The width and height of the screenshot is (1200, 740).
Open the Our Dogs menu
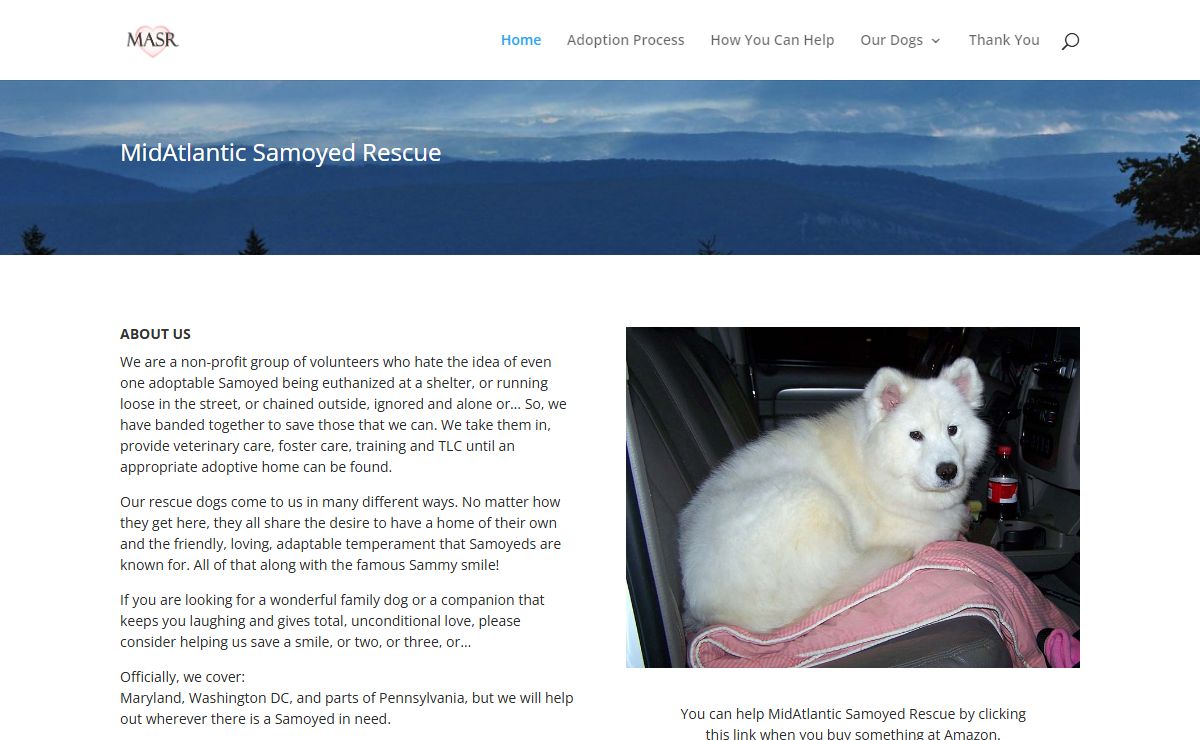coord(892,40)
